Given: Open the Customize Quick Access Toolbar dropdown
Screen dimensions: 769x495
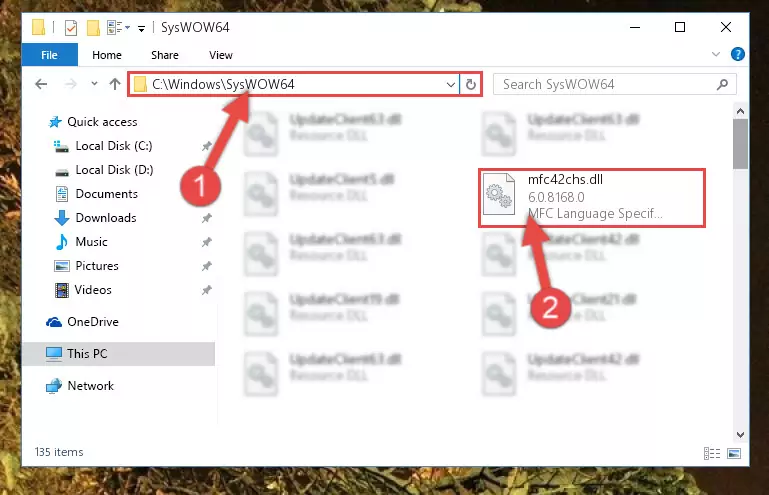Looking at the screenshot, I should 141,28.
